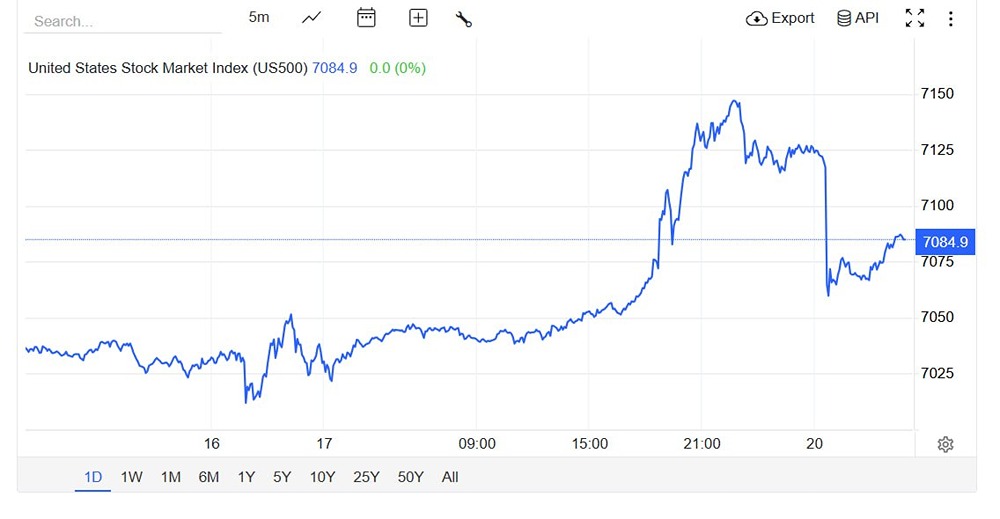Switch to the 1Y range

246,477
